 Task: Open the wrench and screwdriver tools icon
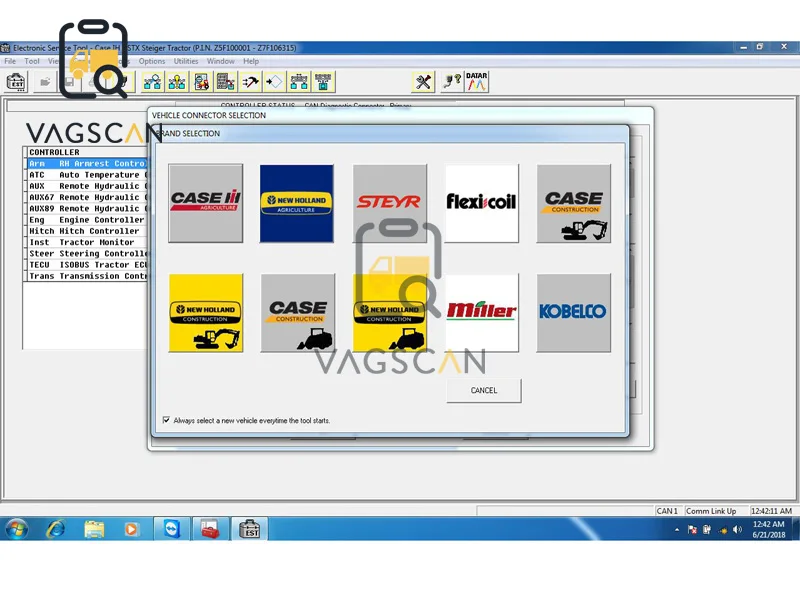point(423,82)
